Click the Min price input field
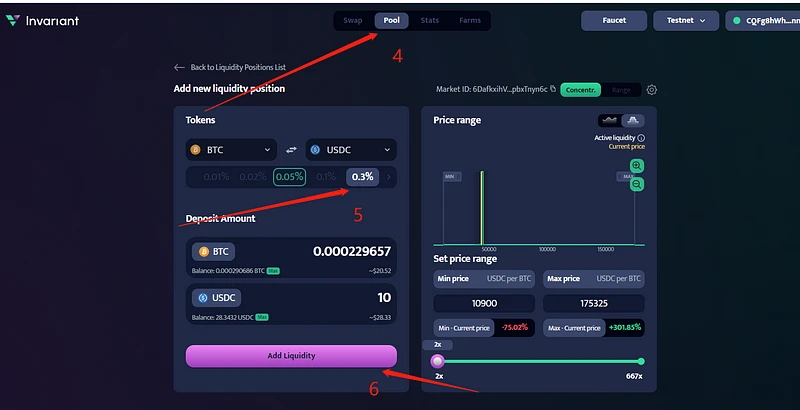The height and width of the screenshot is (410, 800). tap(484, 303)
